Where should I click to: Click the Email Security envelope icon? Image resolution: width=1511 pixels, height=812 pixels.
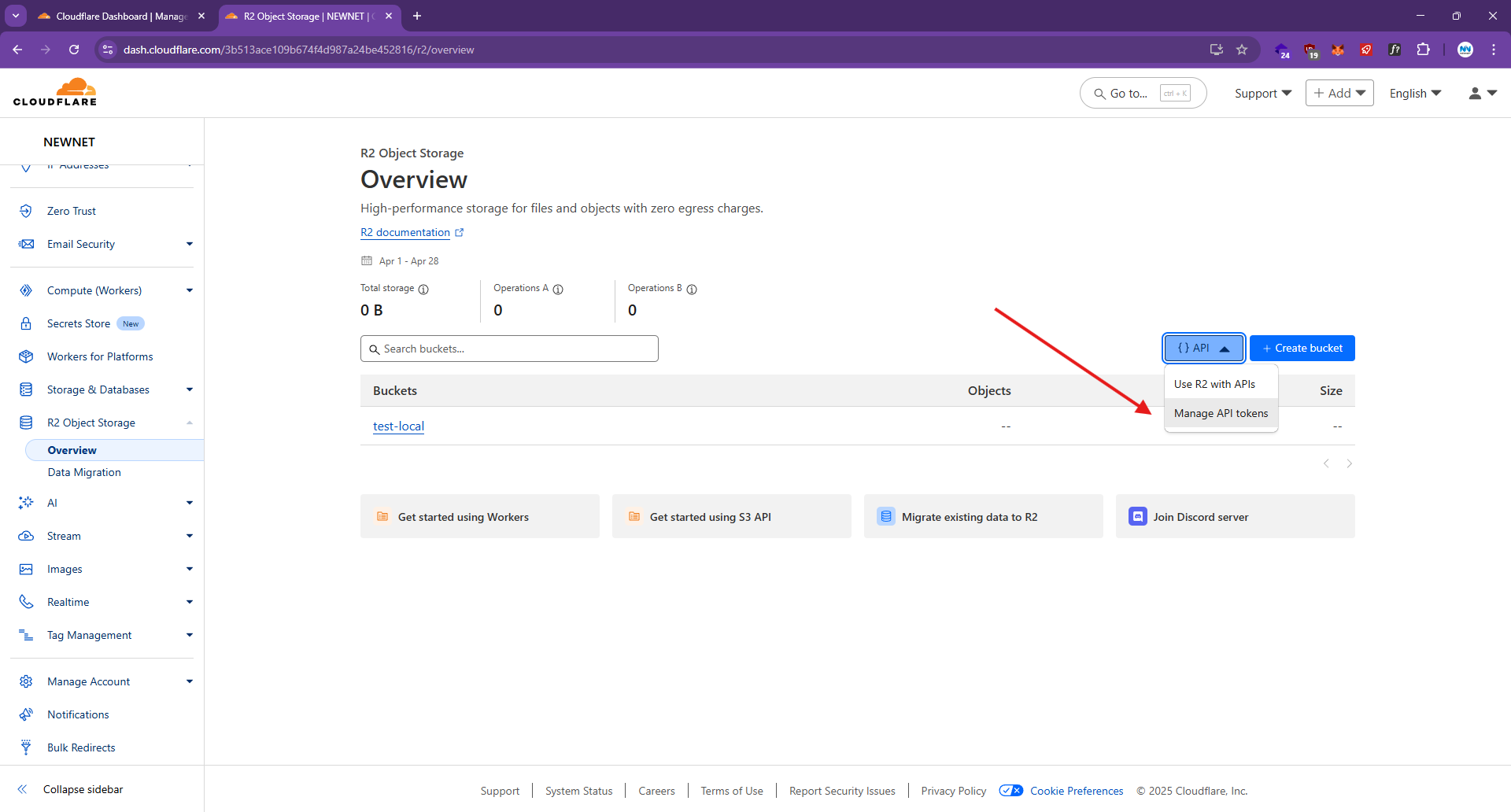point(26,244)
